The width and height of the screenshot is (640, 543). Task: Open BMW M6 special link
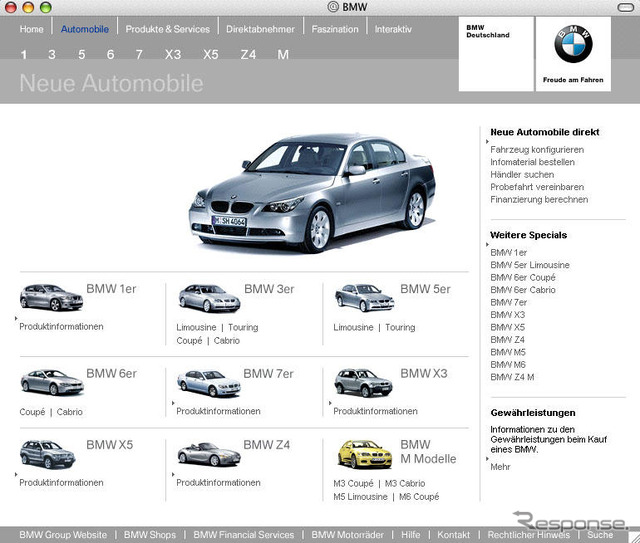click(508, 365)
